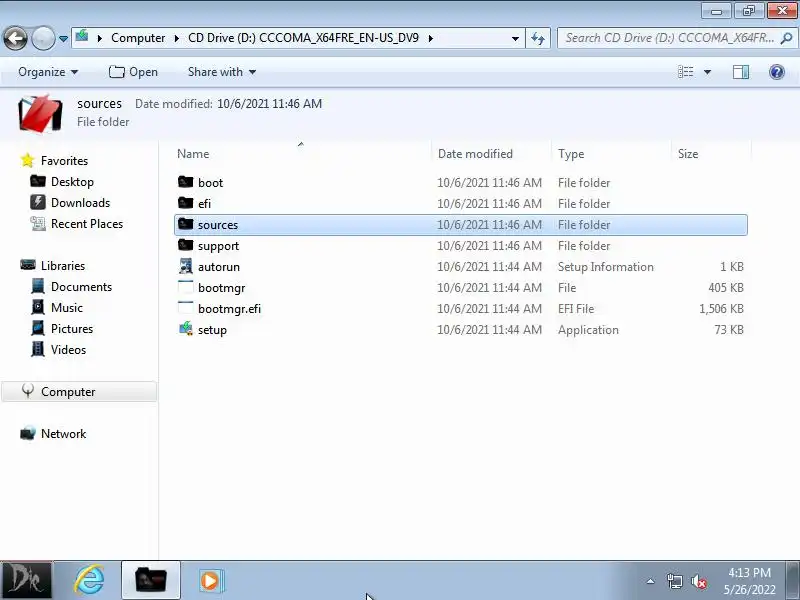Click the Forward navigation button
Viewport: 800px width, 600px height.
coord(43,38)
